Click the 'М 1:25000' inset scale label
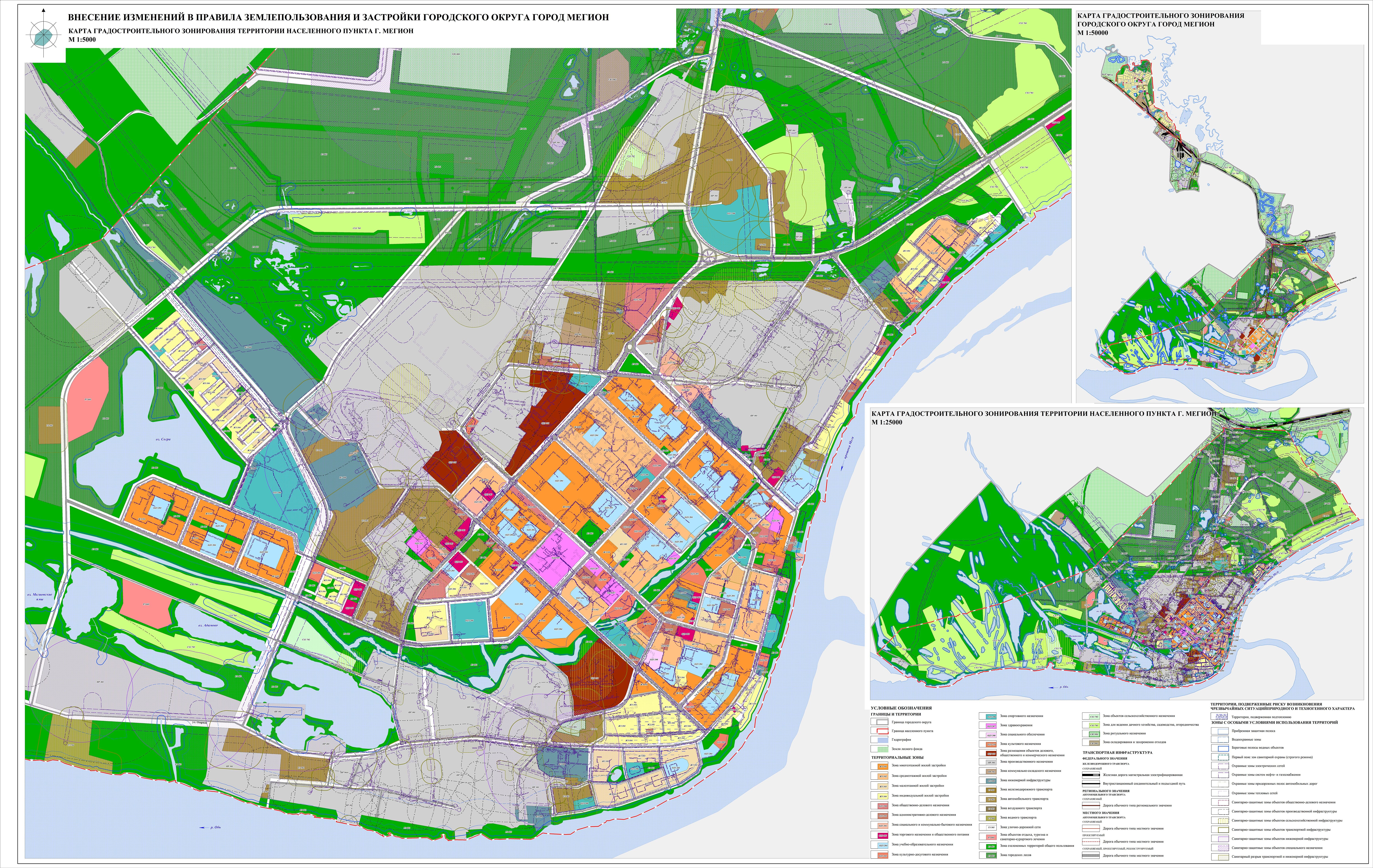Viewport: 1373px width, 868px height. (887, 423)
